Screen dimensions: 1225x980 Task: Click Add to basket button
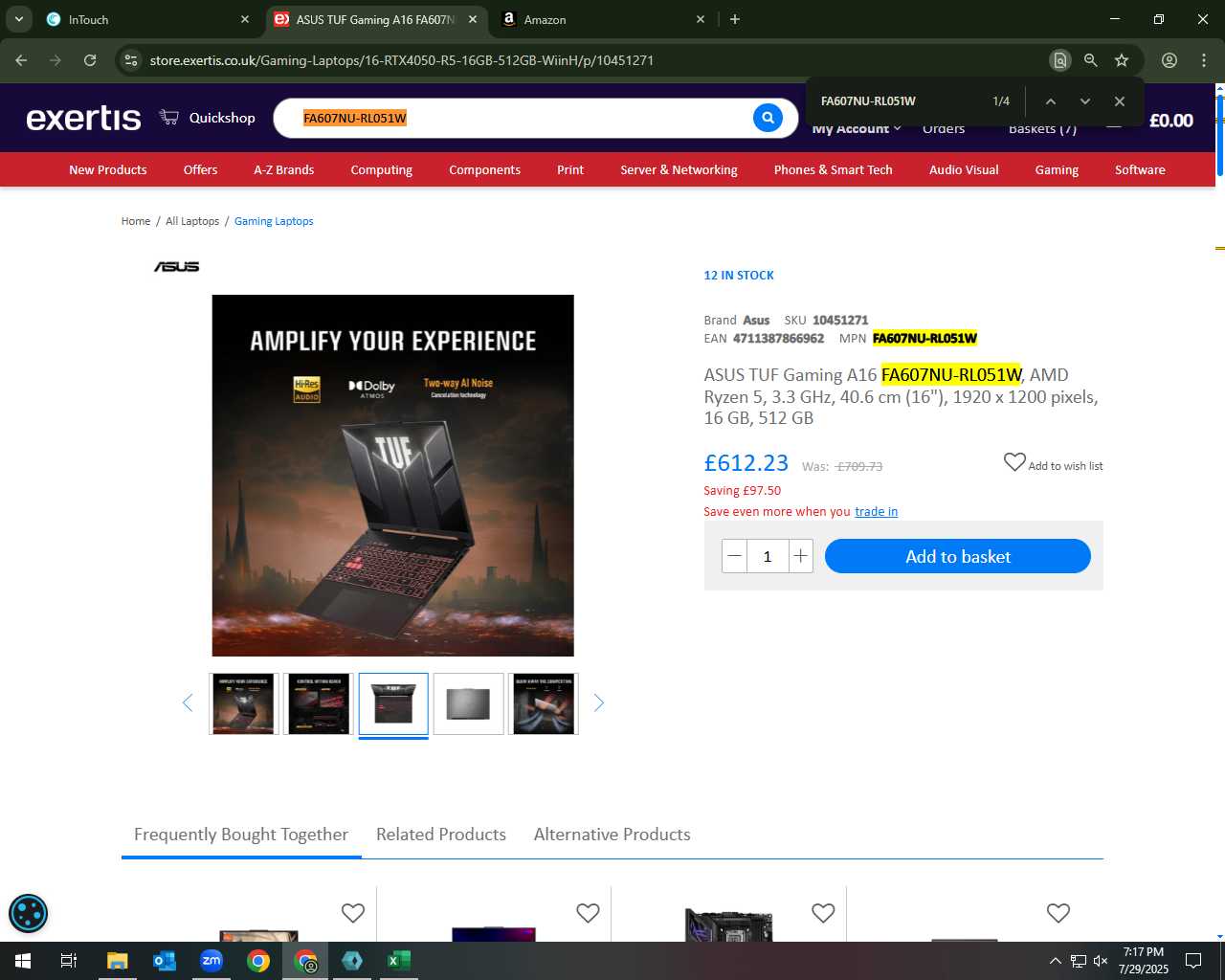tap(958, 556)
